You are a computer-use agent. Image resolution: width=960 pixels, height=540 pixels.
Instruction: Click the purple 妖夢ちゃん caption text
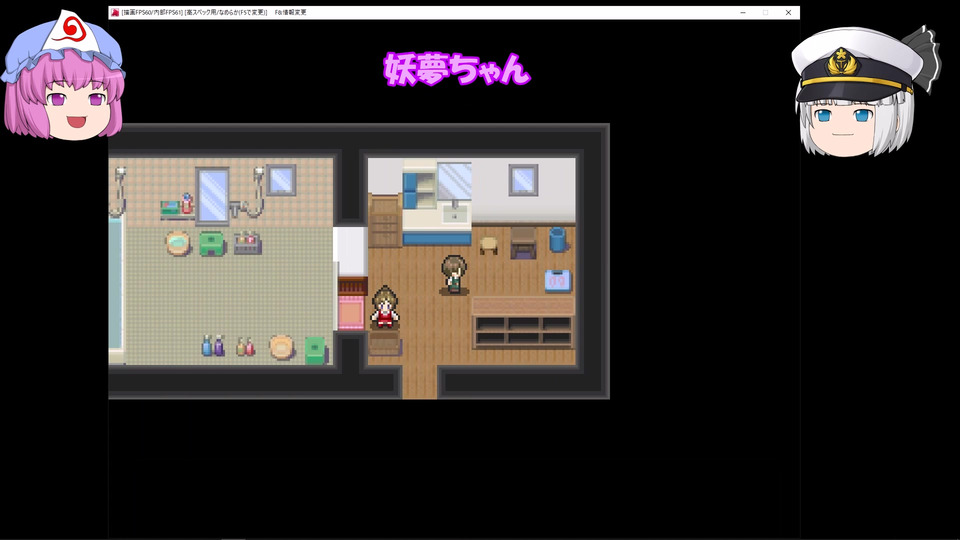457,69
